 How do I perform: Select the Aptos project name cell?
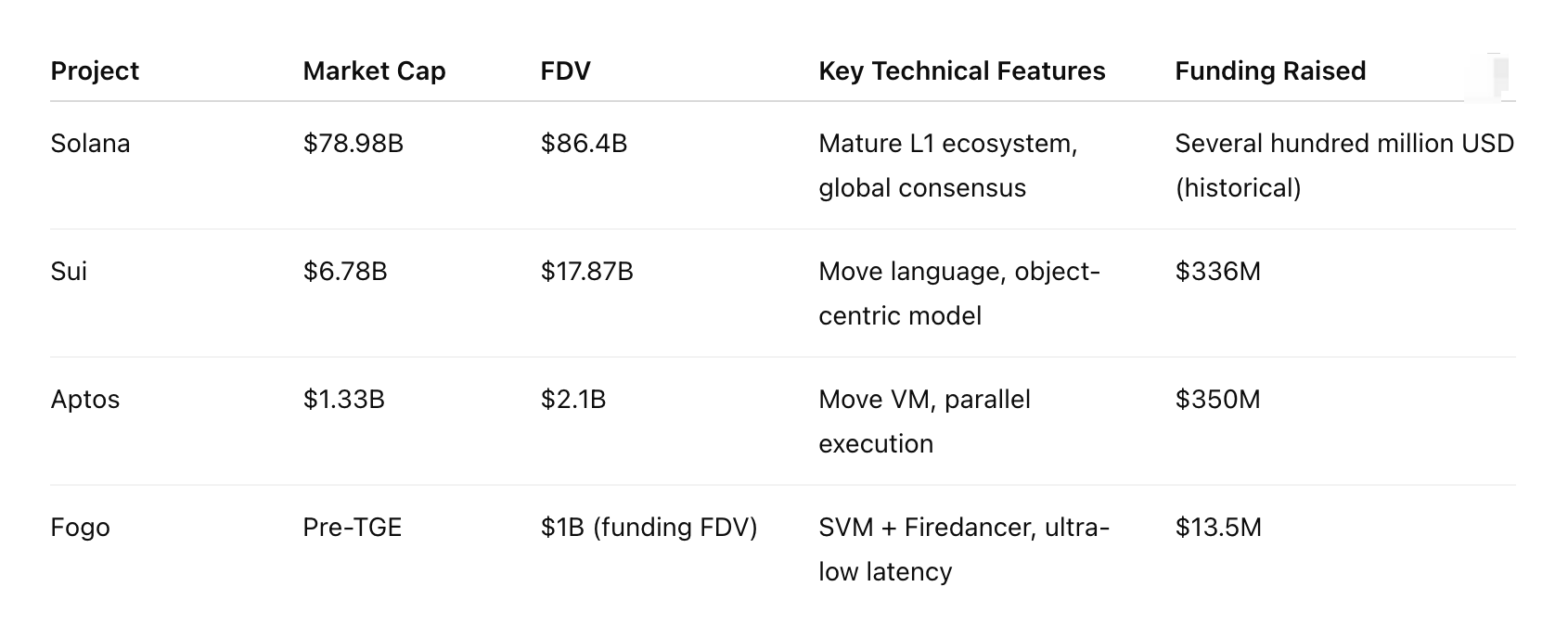[85, 400]
